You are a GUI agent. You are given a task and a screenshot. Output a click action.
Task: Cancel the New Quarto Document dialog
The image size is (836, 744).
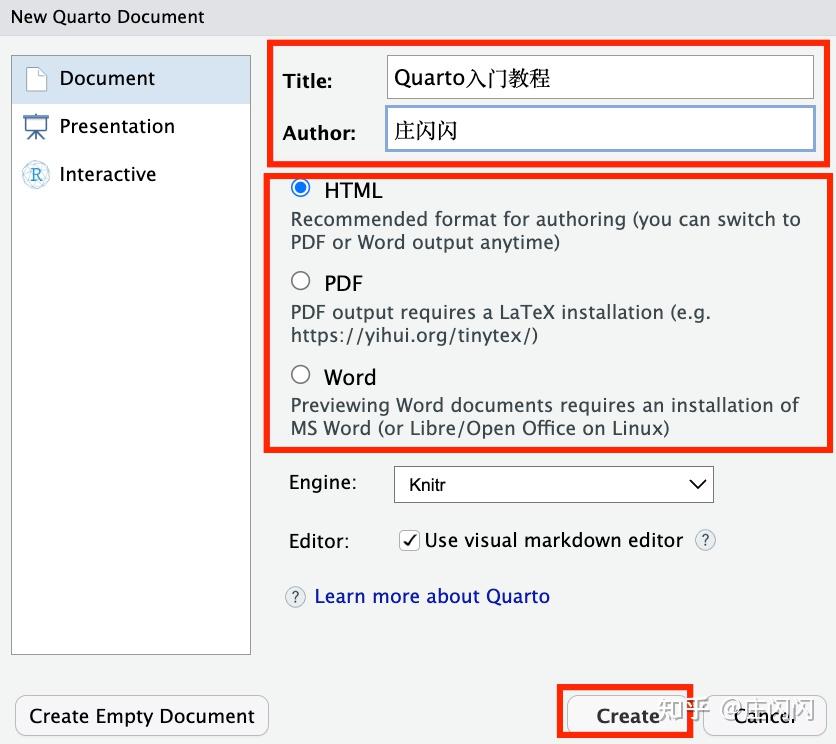coord(765,716)
